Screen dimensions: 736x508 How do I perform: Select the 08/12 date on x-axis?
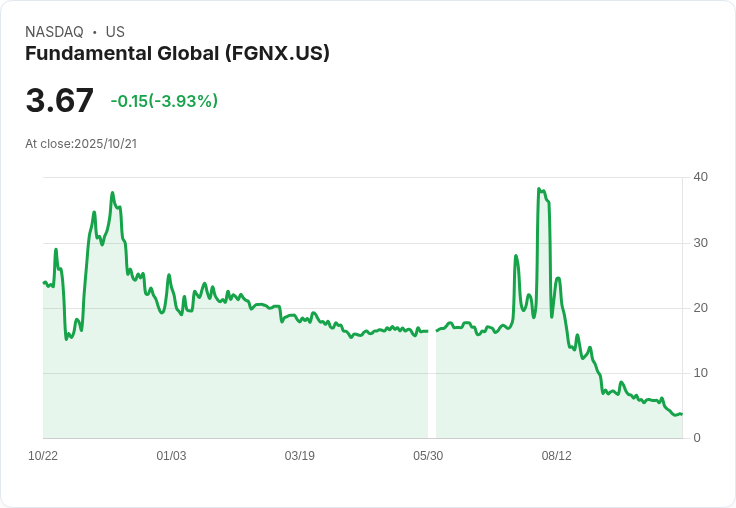[557, 456]
